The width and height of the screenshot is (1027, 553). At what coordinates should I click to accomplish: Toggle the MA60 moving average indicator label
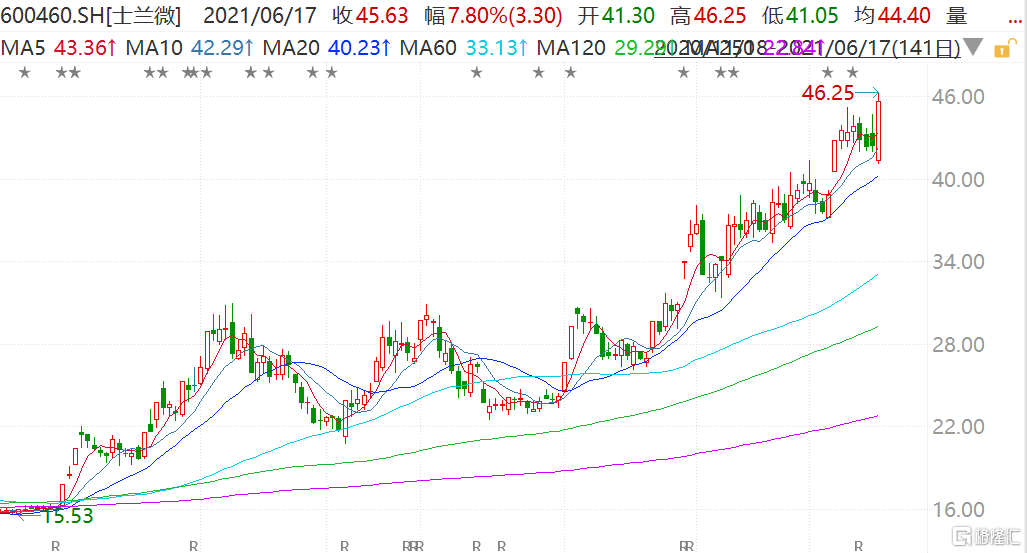point(464,48)
